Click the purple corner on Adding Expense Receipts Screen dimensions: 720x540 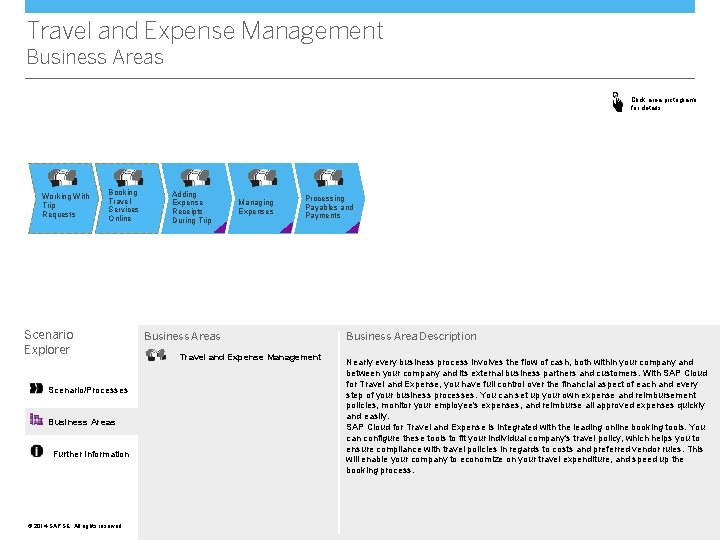(x=222, y=228)
